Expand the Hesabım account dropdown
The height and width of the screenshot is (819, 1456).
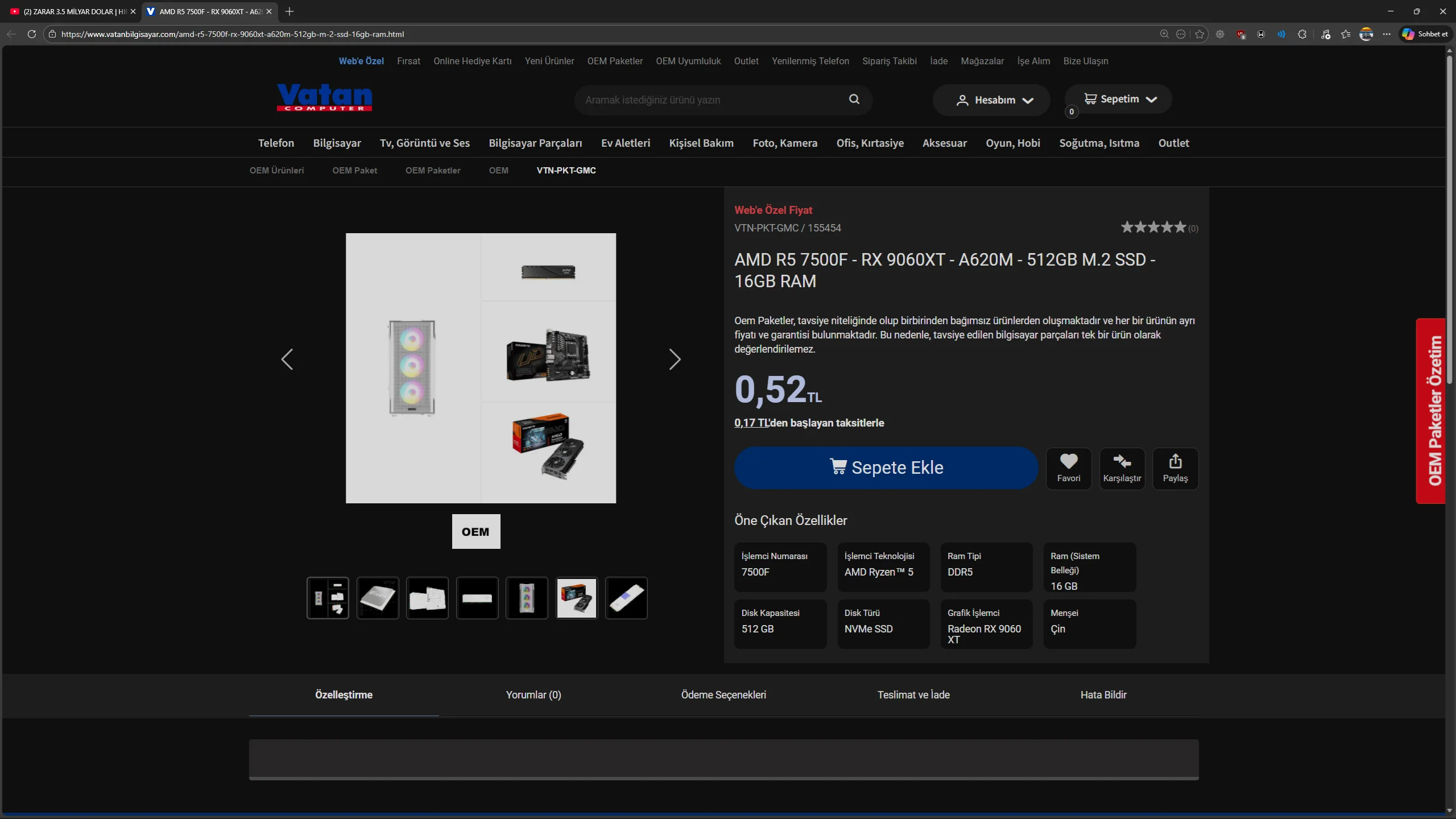994,100
